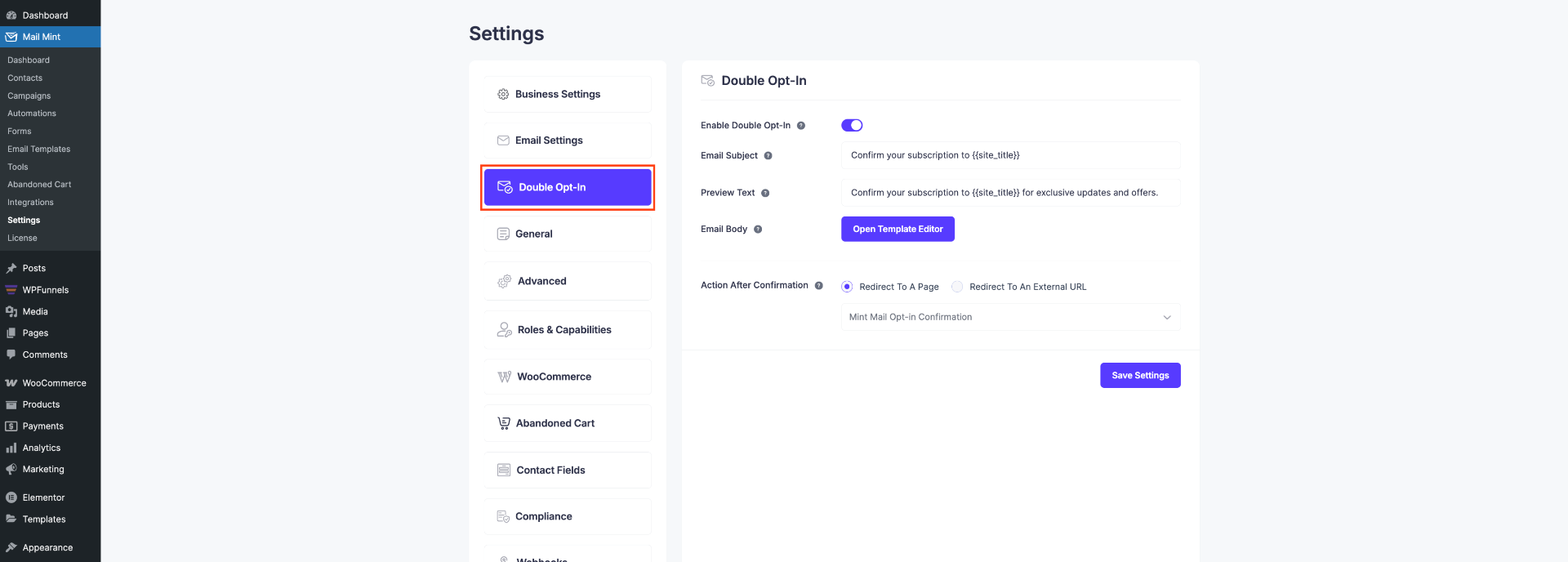Click help icon beside Action After Confirmation
This screenshot has height=562, width=1568.
[818, 286]
